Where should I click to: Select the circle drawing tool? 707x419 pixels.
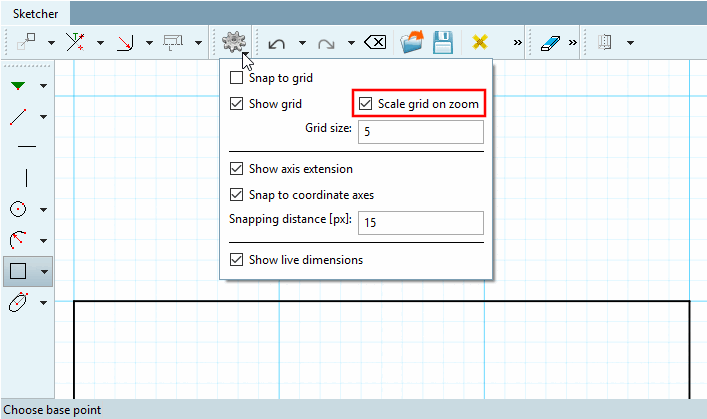[18, 209]
